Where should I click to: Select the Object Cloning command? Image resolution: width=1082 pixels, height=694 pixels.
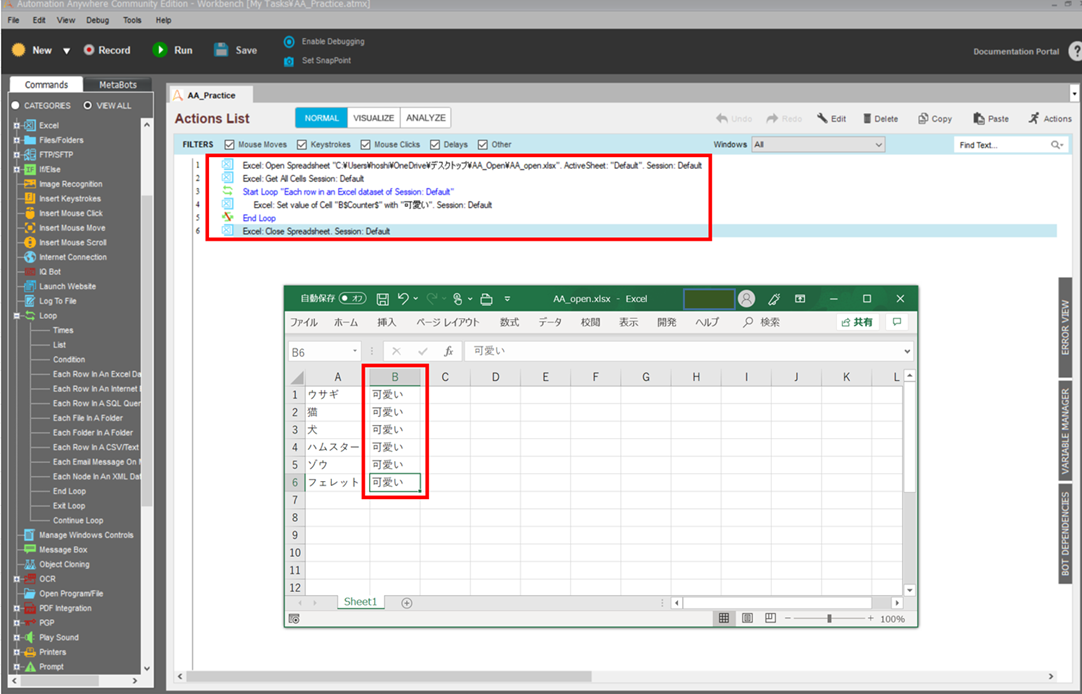pyautogui.click(x=64, y=564)
